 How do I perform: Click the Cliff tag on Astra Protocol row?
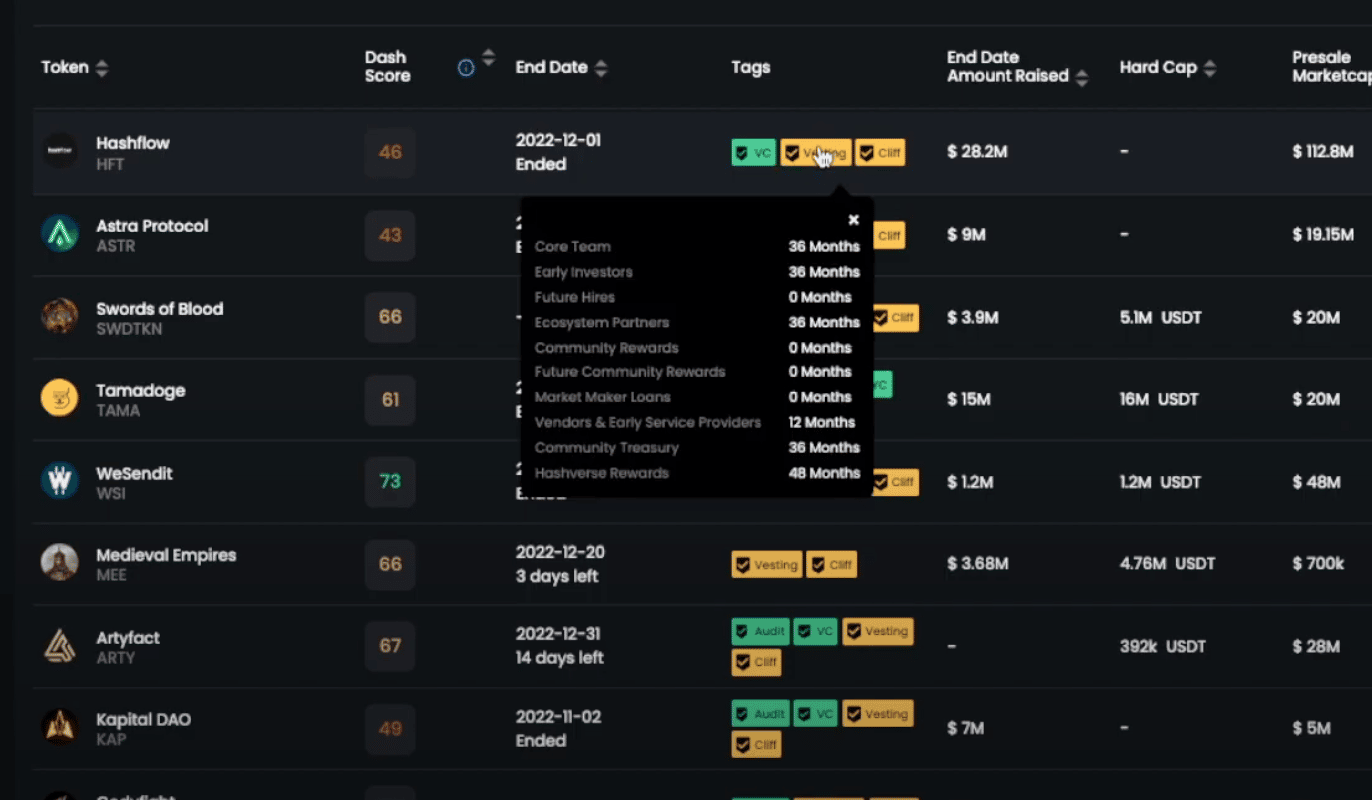(x=889, y=236)
